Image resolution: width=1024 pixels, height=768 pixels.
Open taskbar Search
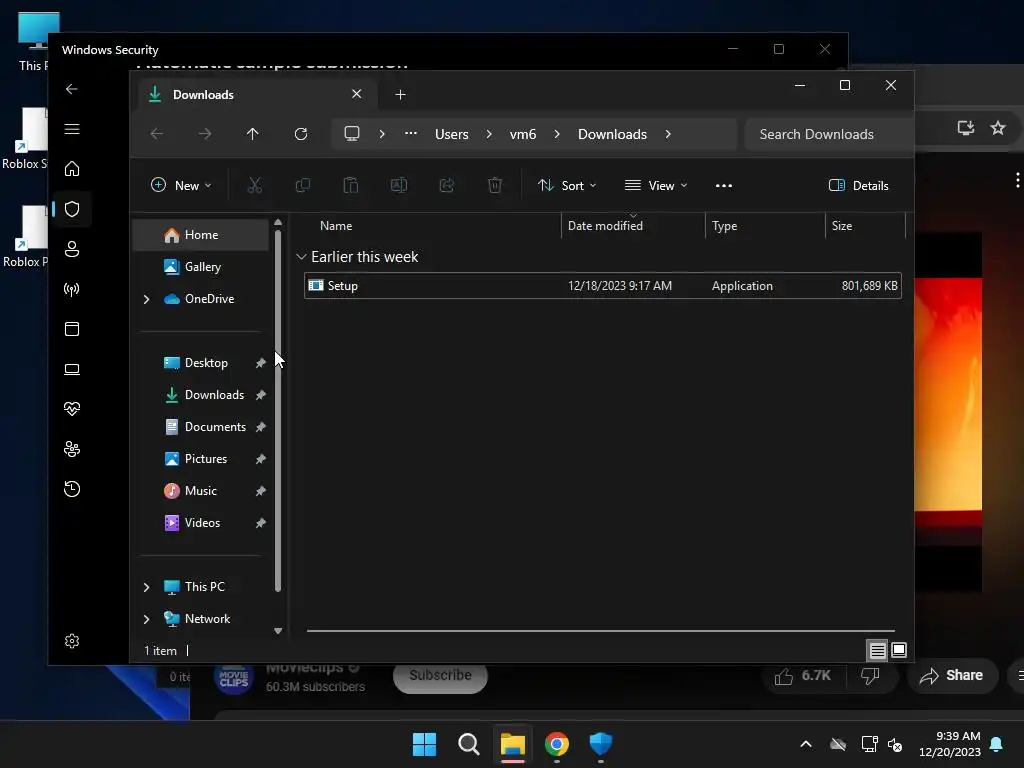(x=468, y=744)
